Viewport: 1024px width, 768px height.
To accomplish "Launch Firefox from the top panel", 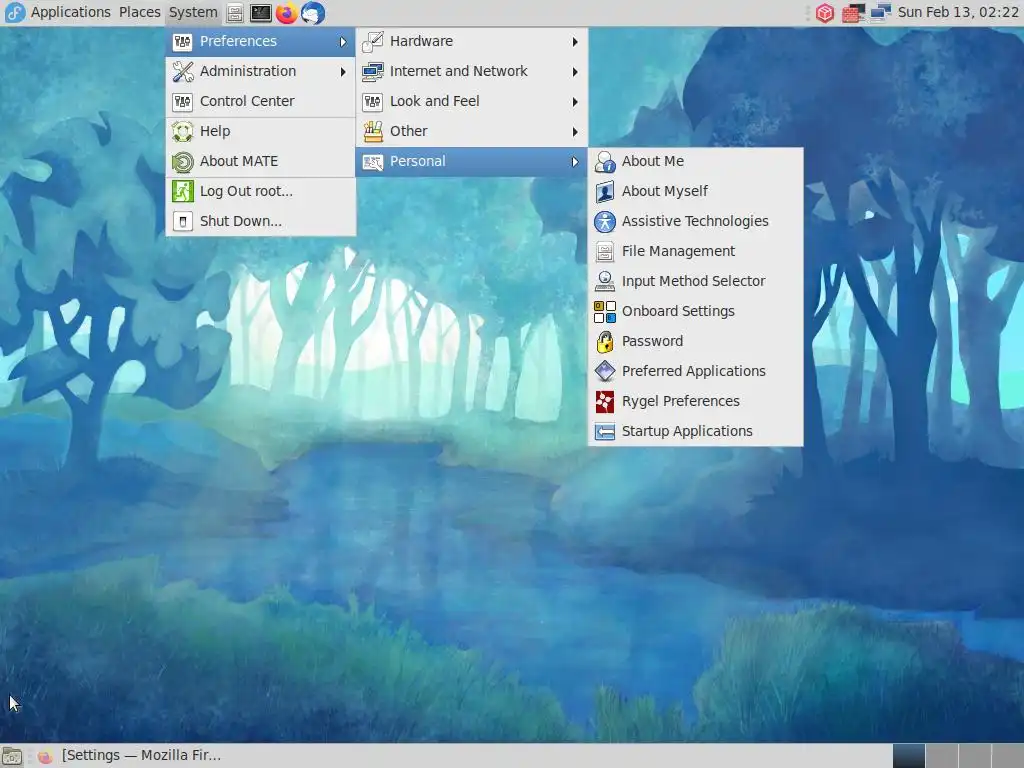I will coord(286,12).
